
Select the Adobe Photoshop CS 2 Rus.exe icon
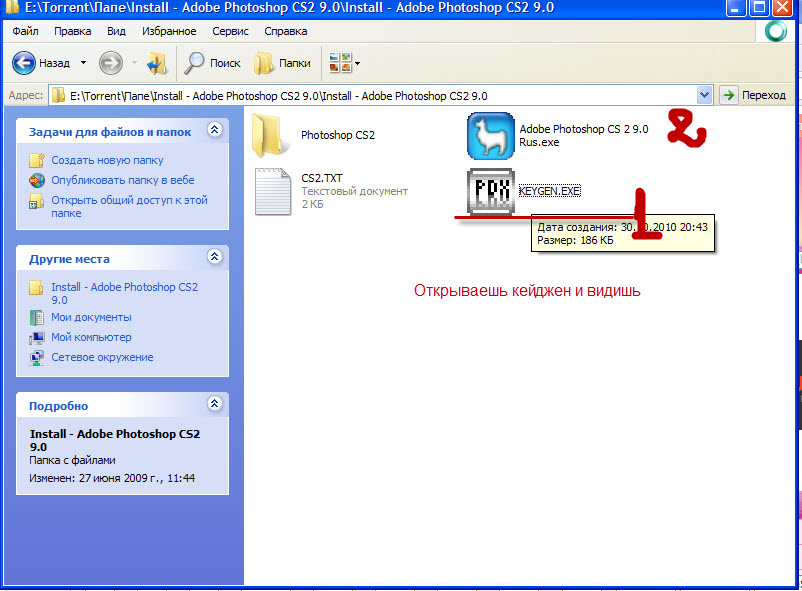point(491,136)
